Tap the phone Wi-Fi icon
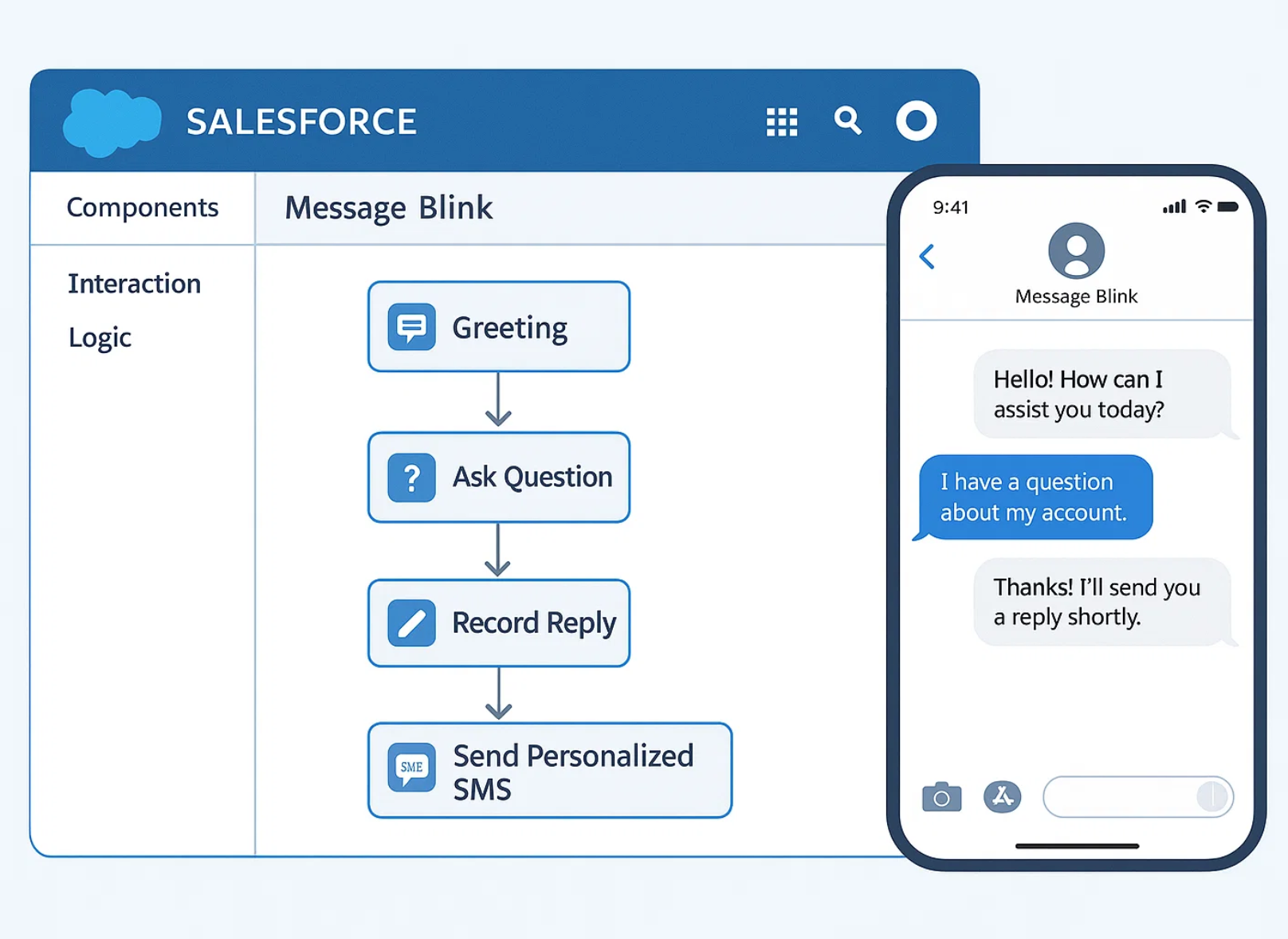This screenshot has width=1288, height=939. tap(1204, 206)
